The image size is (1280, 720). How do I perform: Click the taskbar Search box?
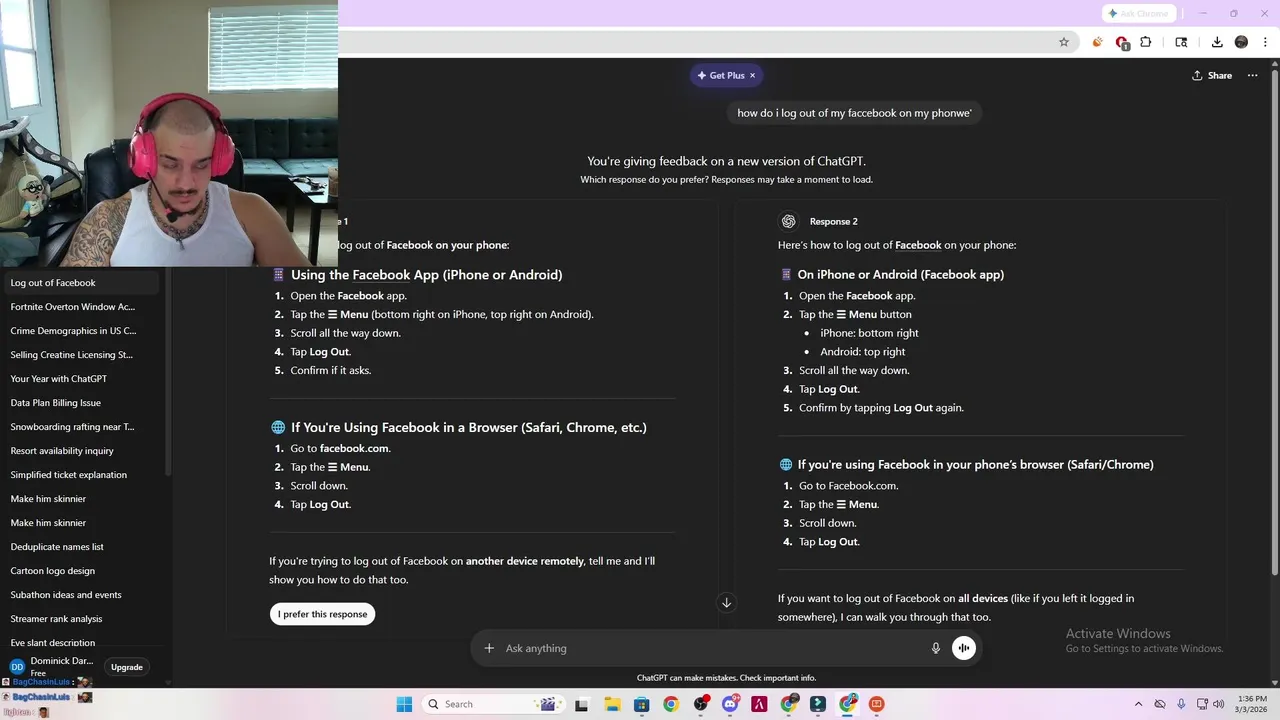coord(492,704)
